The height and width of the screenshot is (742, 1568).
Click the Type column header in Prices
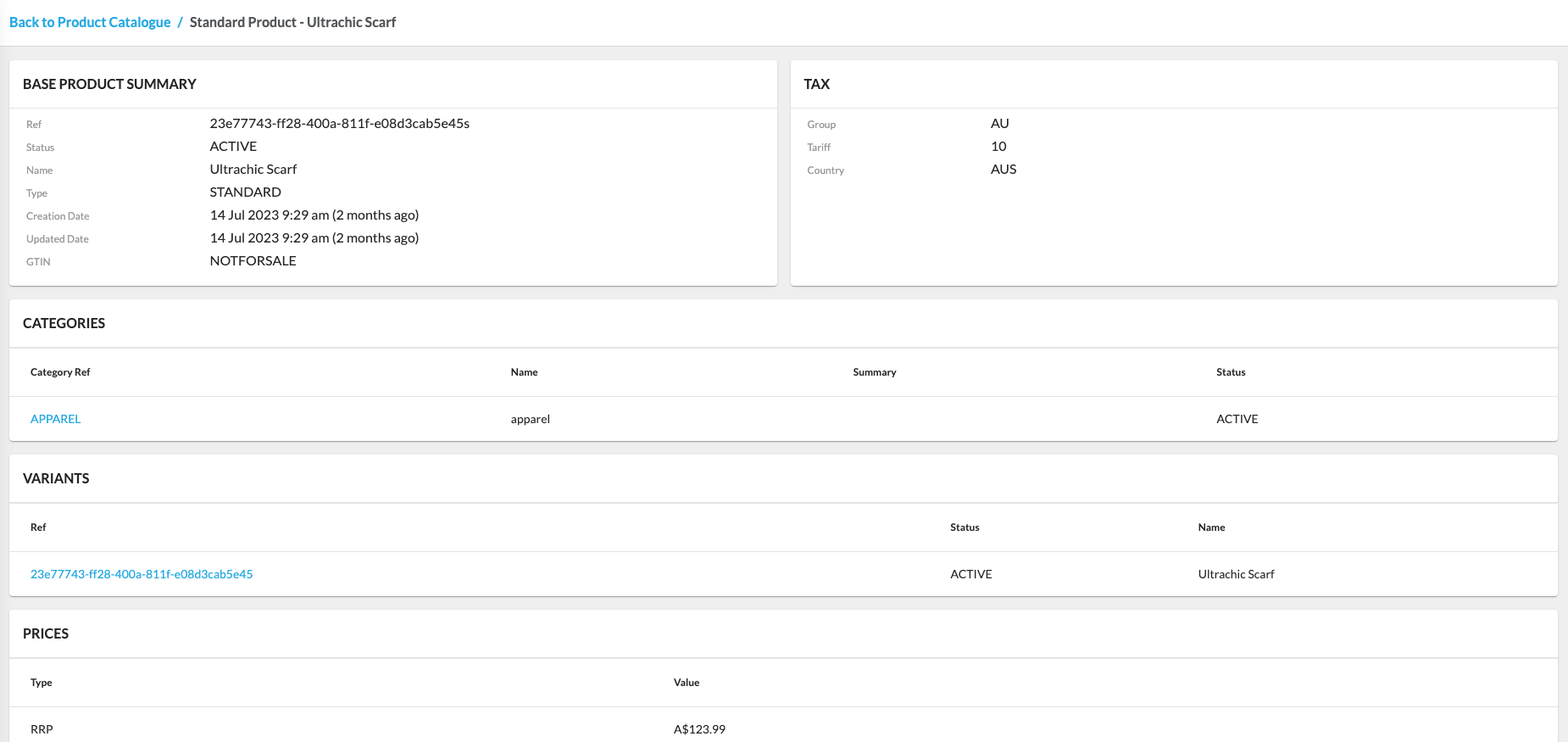[x=42, y=683]
